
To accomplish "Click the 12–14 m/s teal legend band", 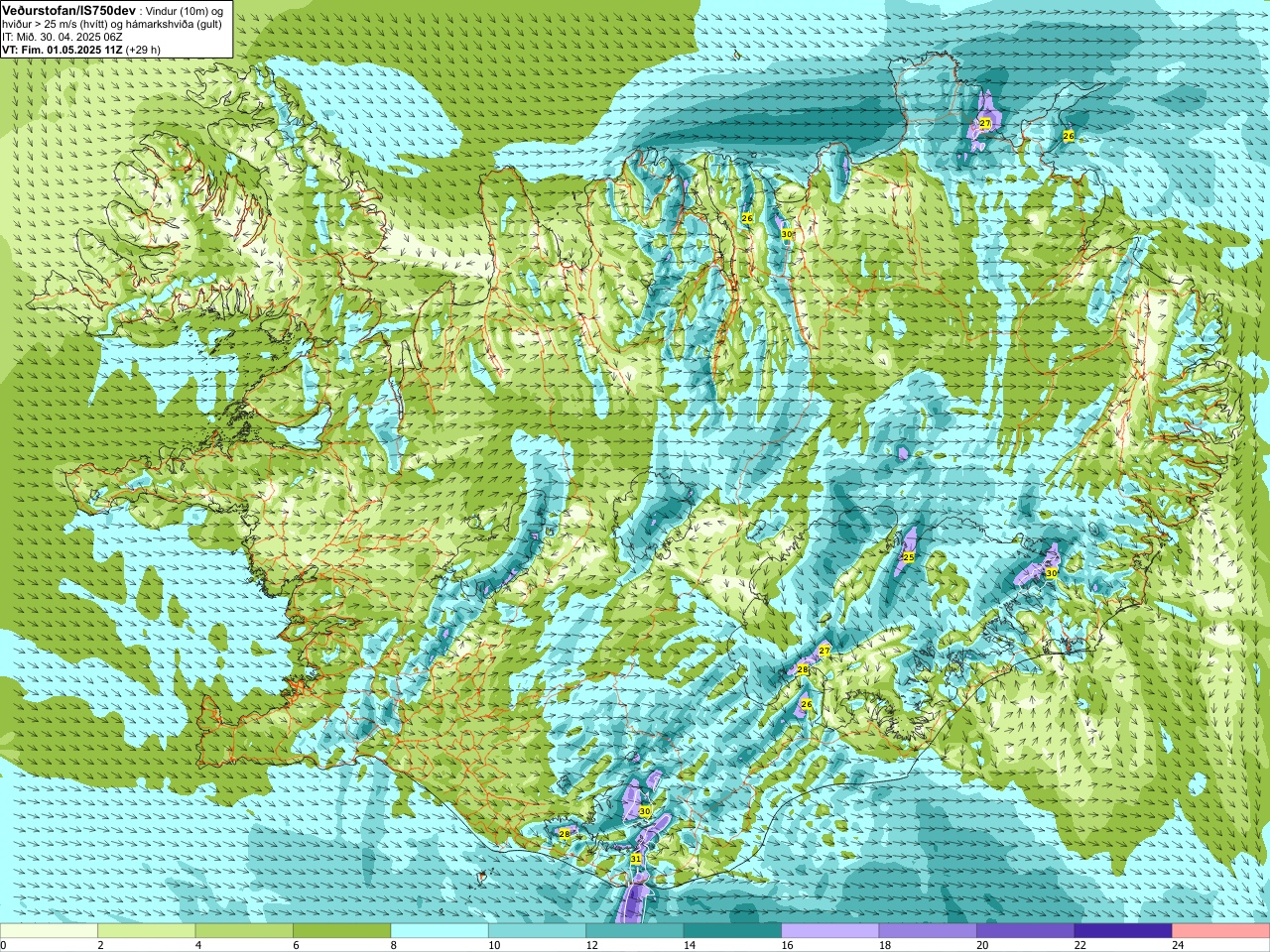I will tap(635, 931).
